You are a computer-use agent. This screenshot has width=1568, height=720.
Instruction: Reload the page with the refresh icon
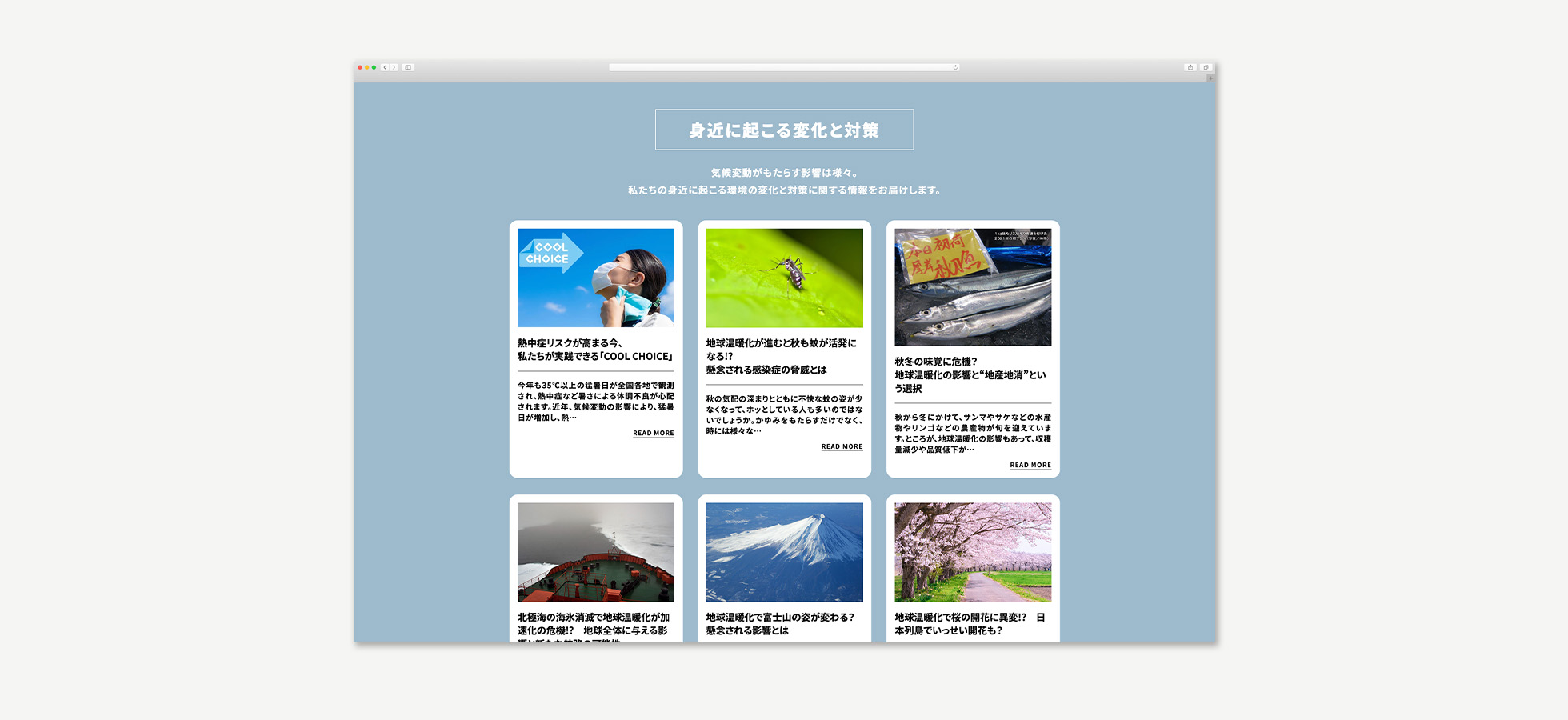(x=955, y=67)
